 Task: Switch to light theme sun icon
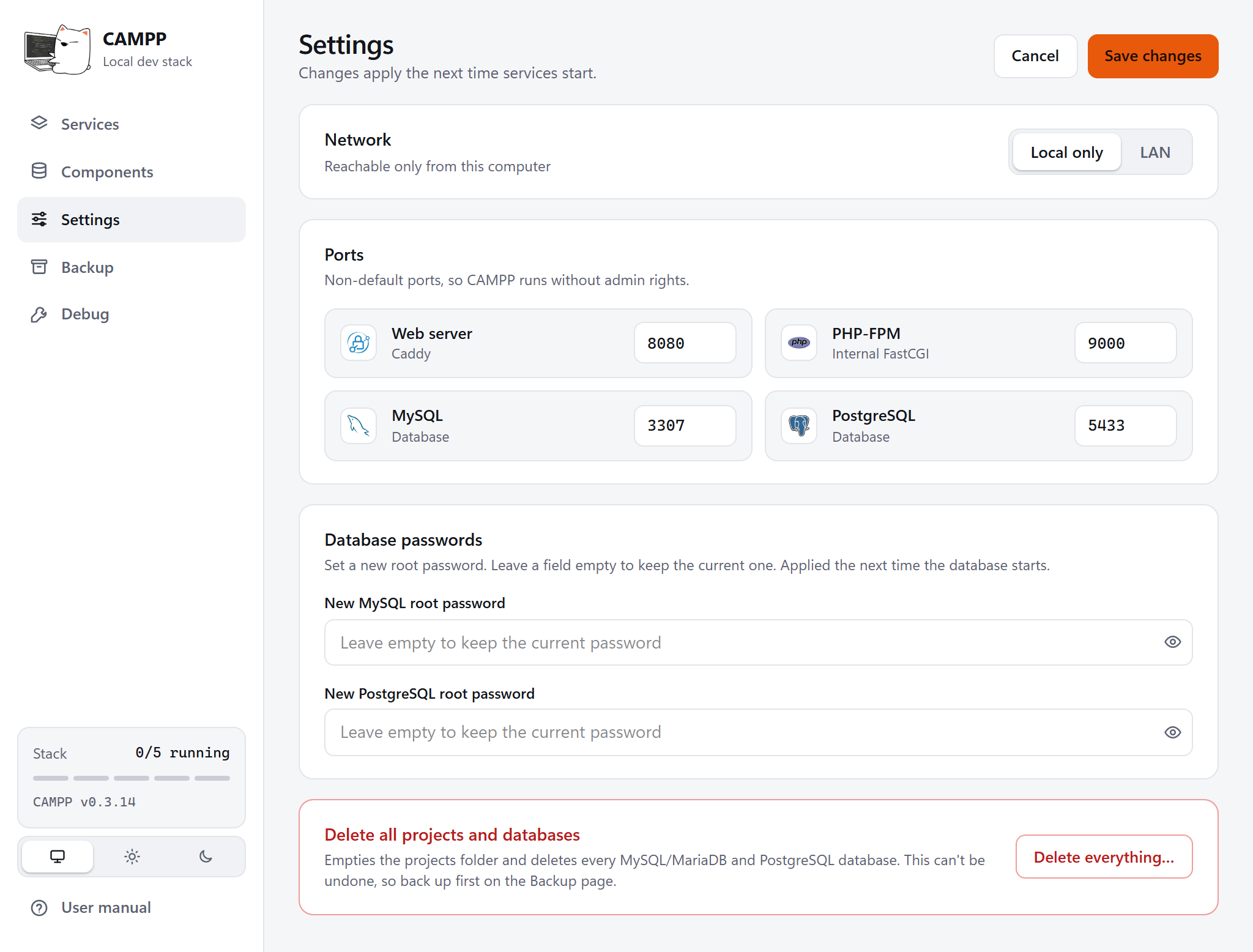click(x=132, y=857)
